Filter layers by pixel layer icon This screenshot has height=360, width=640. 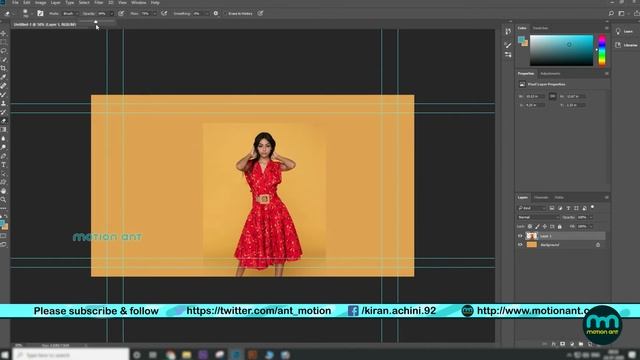tap(552, 208)
